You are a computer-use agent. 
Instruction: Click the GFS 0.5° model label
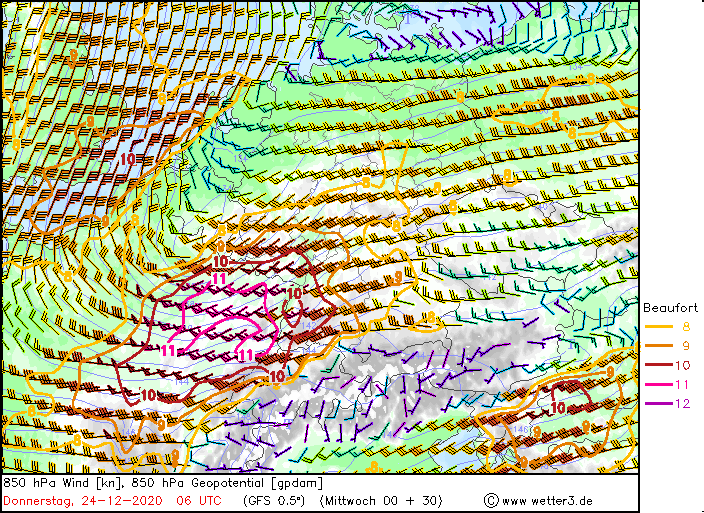tap(274, 500)
